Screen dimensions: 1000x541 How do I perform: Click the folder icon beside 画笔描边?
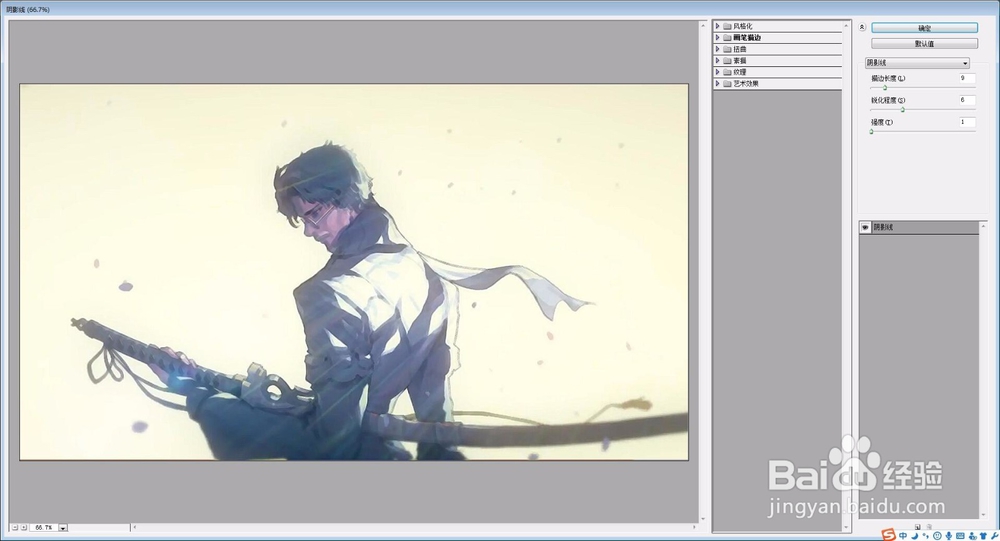[x=727, y=38]
